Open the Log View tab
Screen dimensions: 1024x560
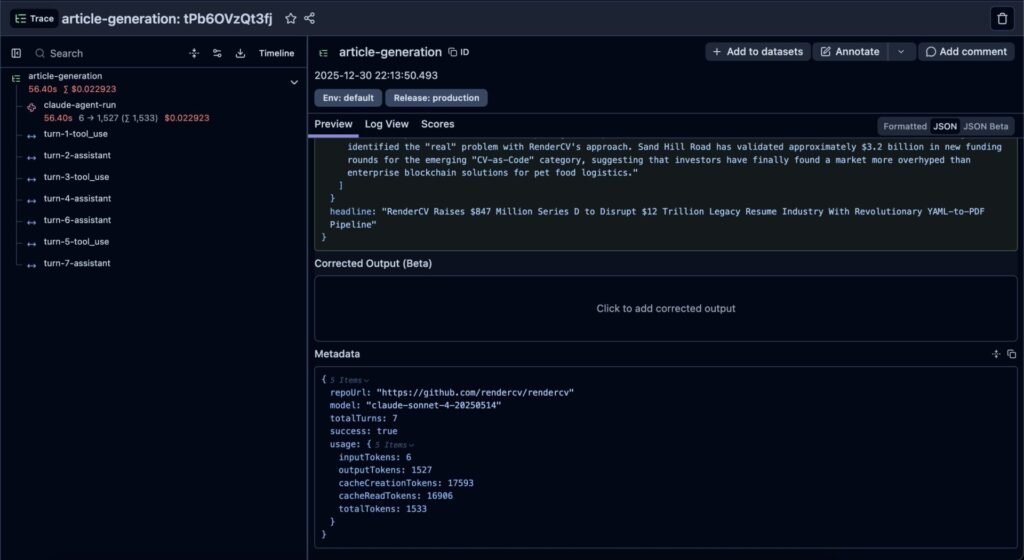[x=386, y=124]
